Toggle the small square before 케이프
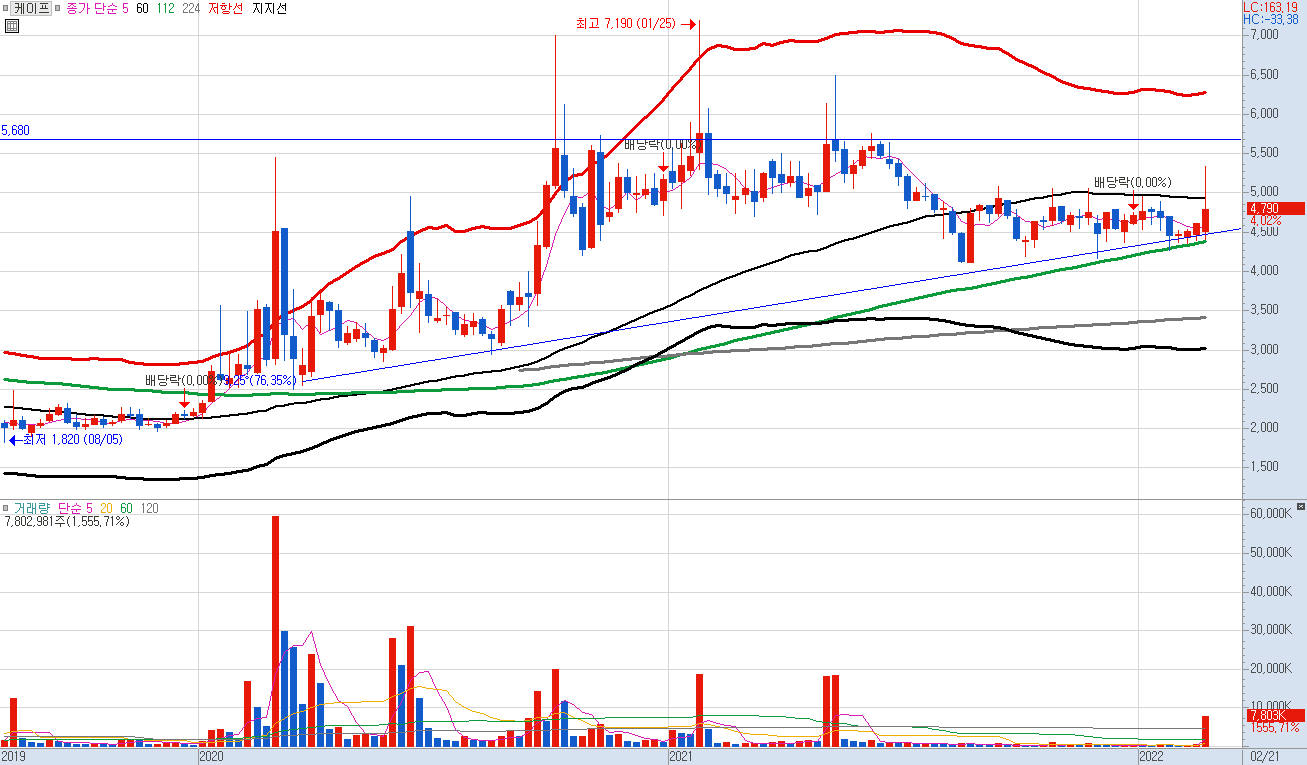 pyautogui.click(x=7, y=8)
